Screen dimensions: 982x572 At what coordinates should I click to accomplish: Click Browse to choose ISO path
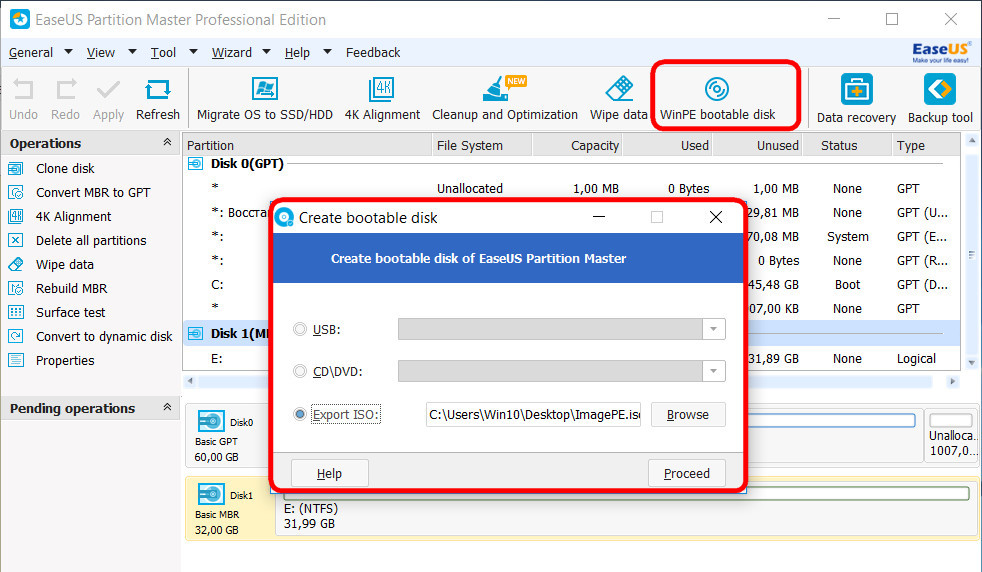(688, 415)
